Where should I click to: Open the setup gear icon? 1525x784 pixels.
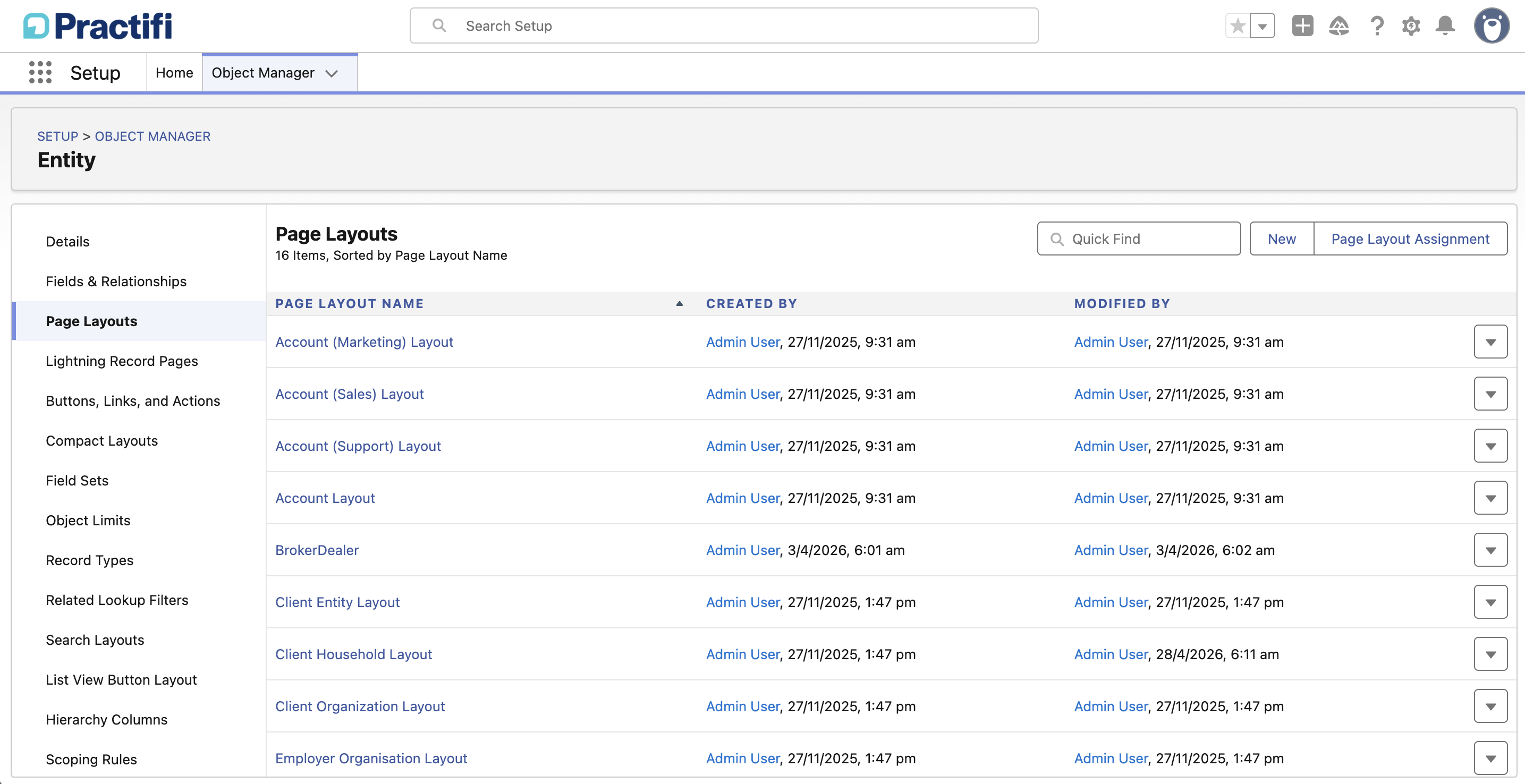[1411, 26]
